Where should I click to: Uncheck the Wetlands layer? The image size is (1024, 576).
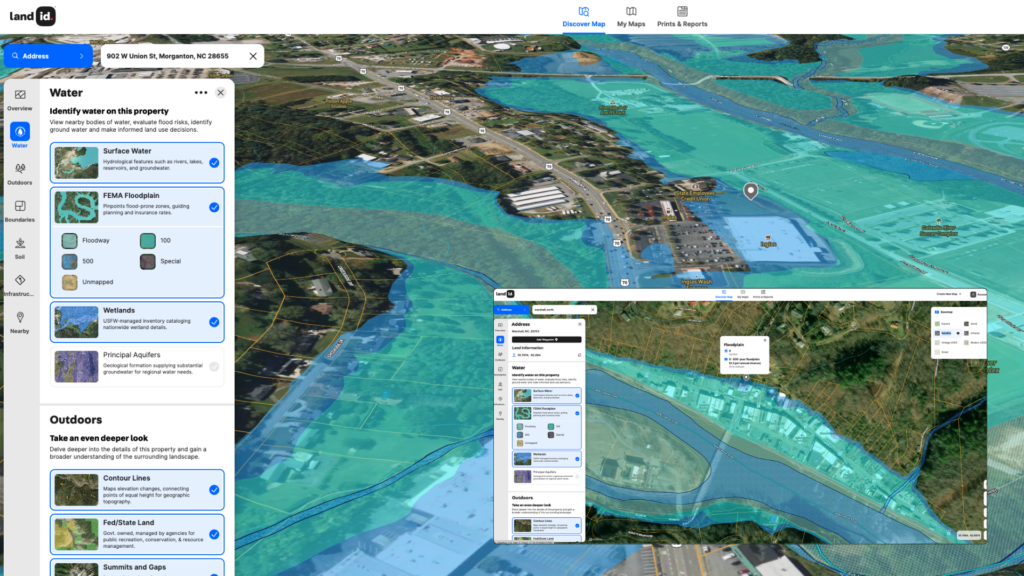coord(214,322)
